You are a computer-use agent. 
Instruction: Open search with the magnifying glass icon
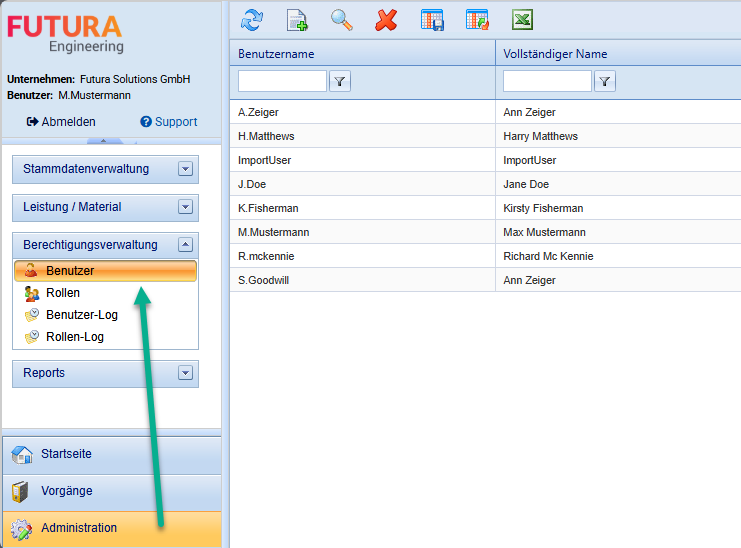(x=342, y=19)
